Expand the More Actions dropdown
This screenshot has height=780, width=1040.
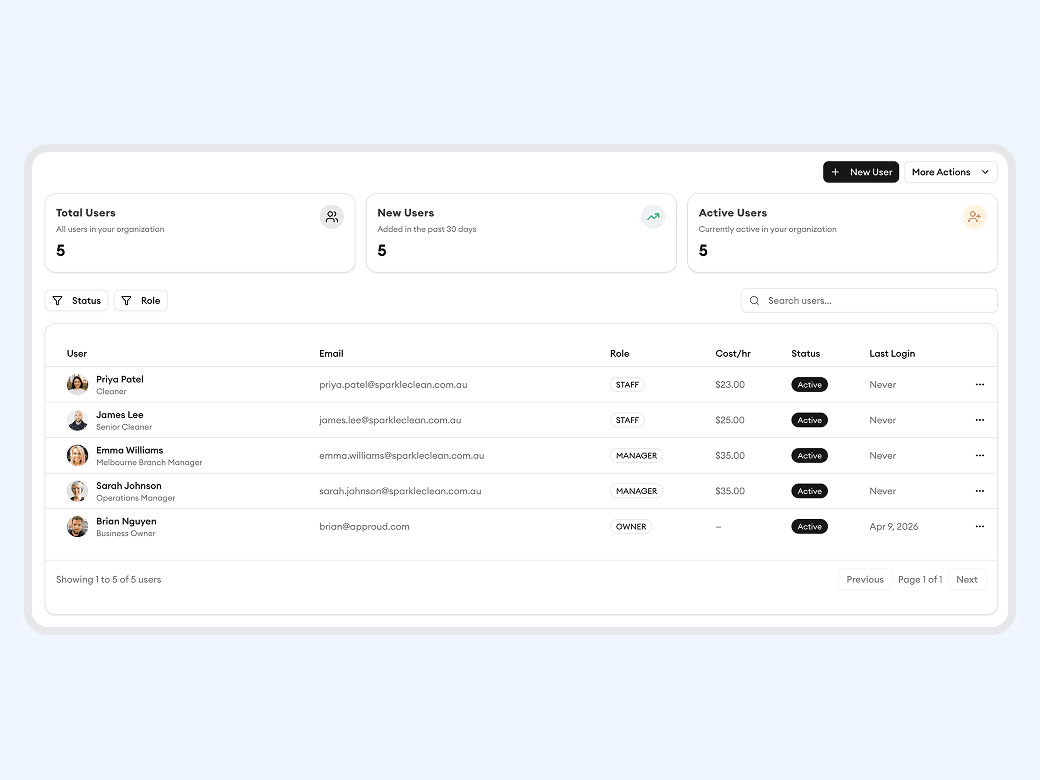click(950, 172)
